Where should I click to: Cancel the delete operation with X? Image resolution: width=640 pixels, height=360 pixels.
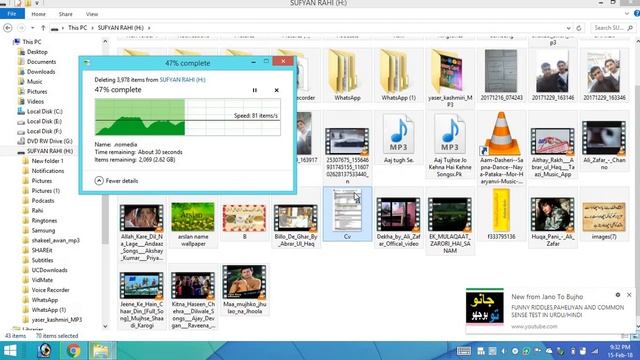(x=276, y=90)
